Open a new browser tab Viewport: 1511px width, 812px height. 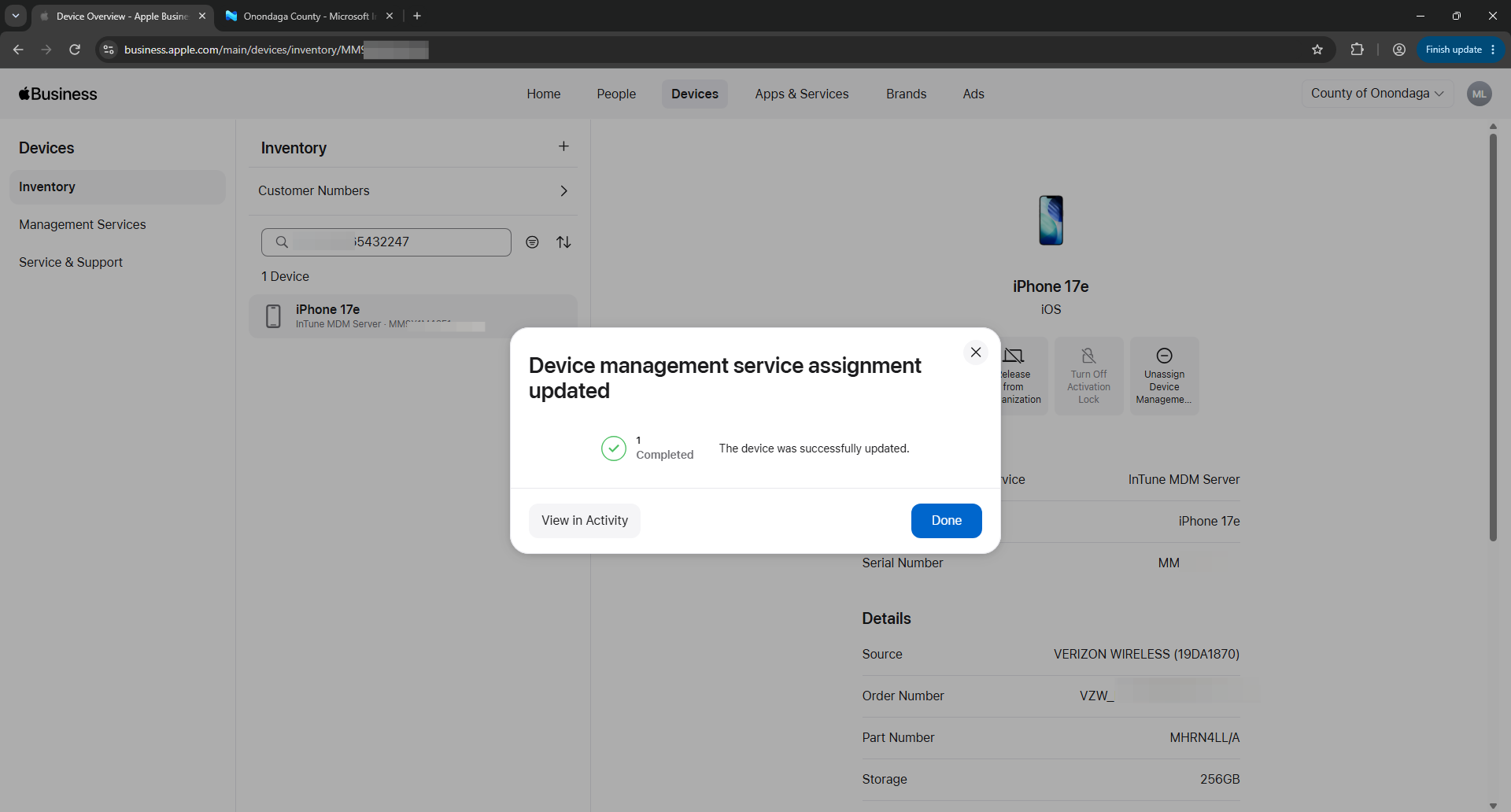[x=417, y=16]
